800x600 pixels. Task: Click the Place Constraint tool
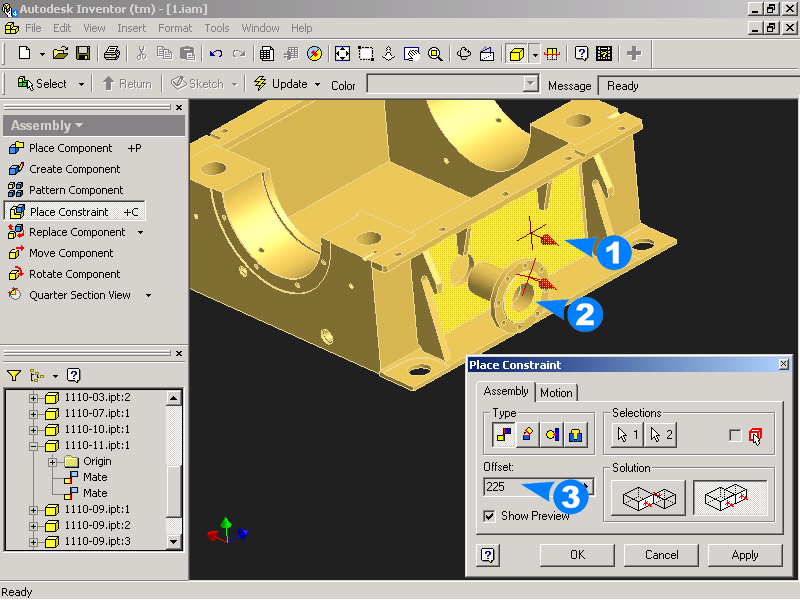tap(74, 211)
